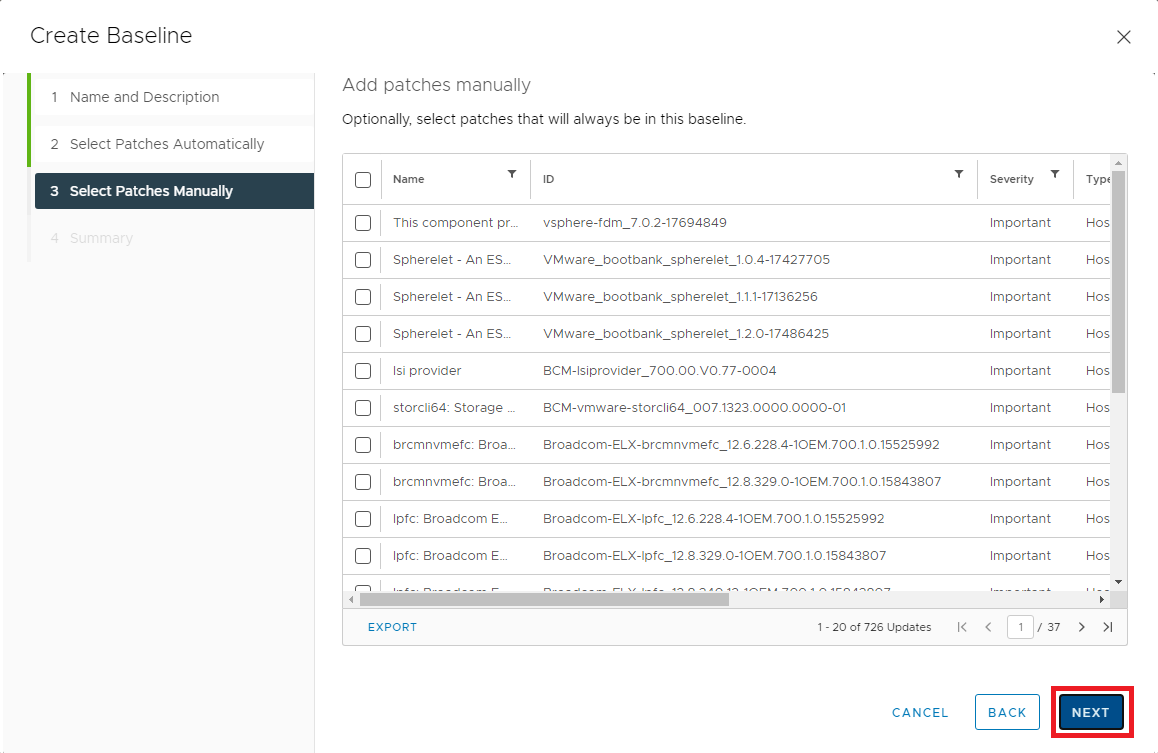1158x753 pixels.
Task: Open the Severity column filter
Action: (x=1054, y=175)
